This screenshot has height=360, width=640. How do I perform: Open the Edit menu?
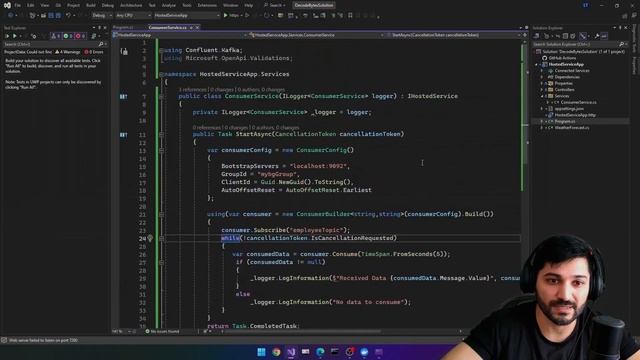click(31, 5)
